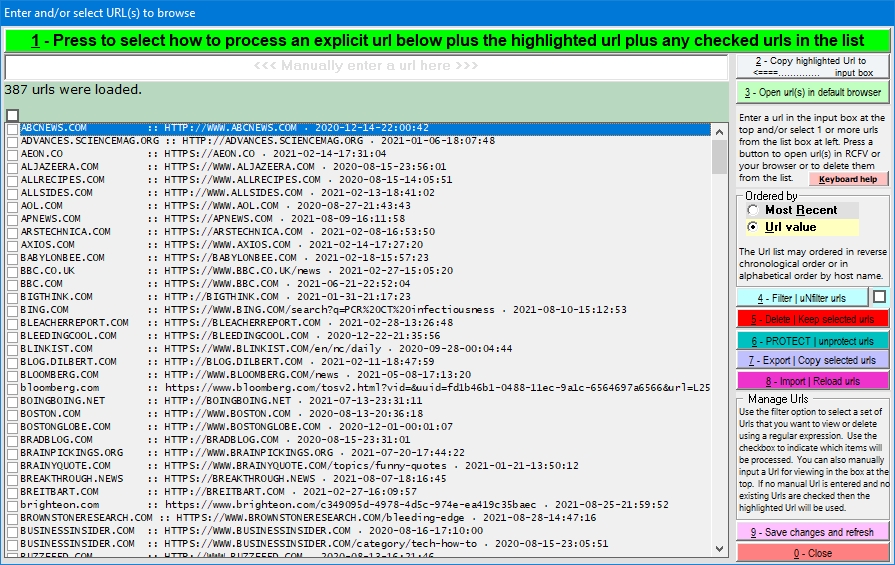Check the BREITBART.COM row checkbox
This screenshot has width=895, height=565.
coord(13,493)
